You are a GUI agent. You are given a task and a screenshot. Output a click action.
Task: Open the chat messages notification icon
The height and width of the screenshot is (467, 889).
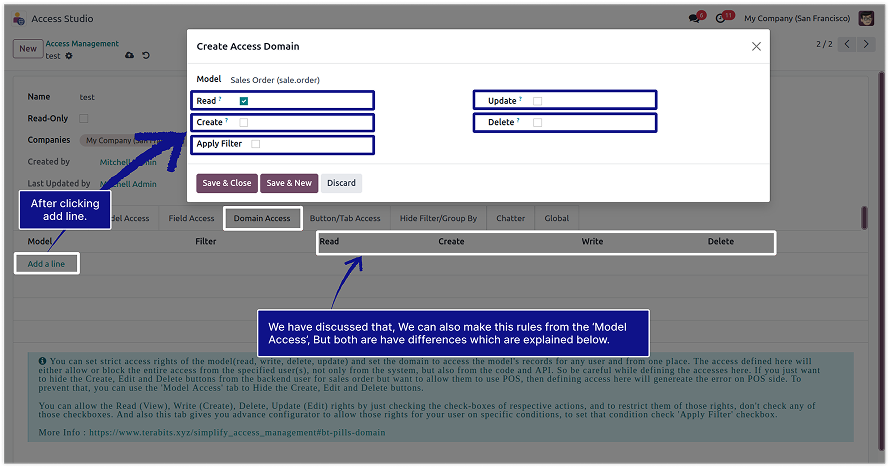pos(695,18)
